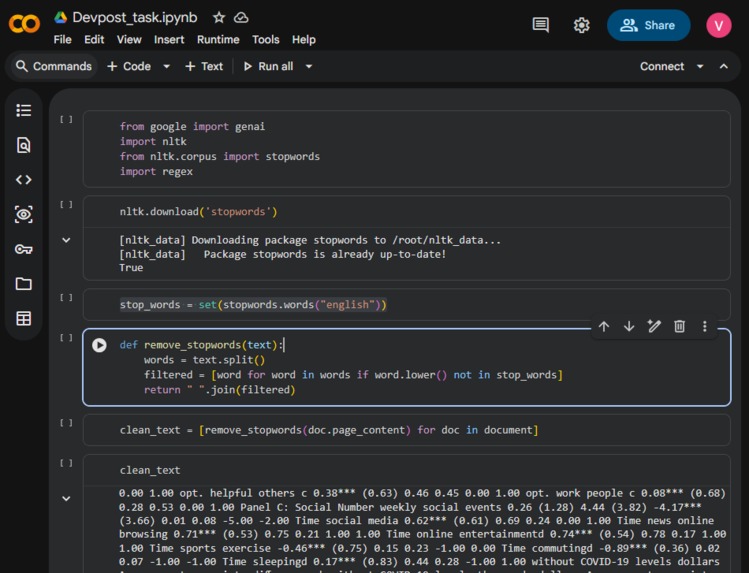The width and height of the screenshot is (749, 573).
Task: Run the remove_stopwords cell
Action: click(99, 345)
